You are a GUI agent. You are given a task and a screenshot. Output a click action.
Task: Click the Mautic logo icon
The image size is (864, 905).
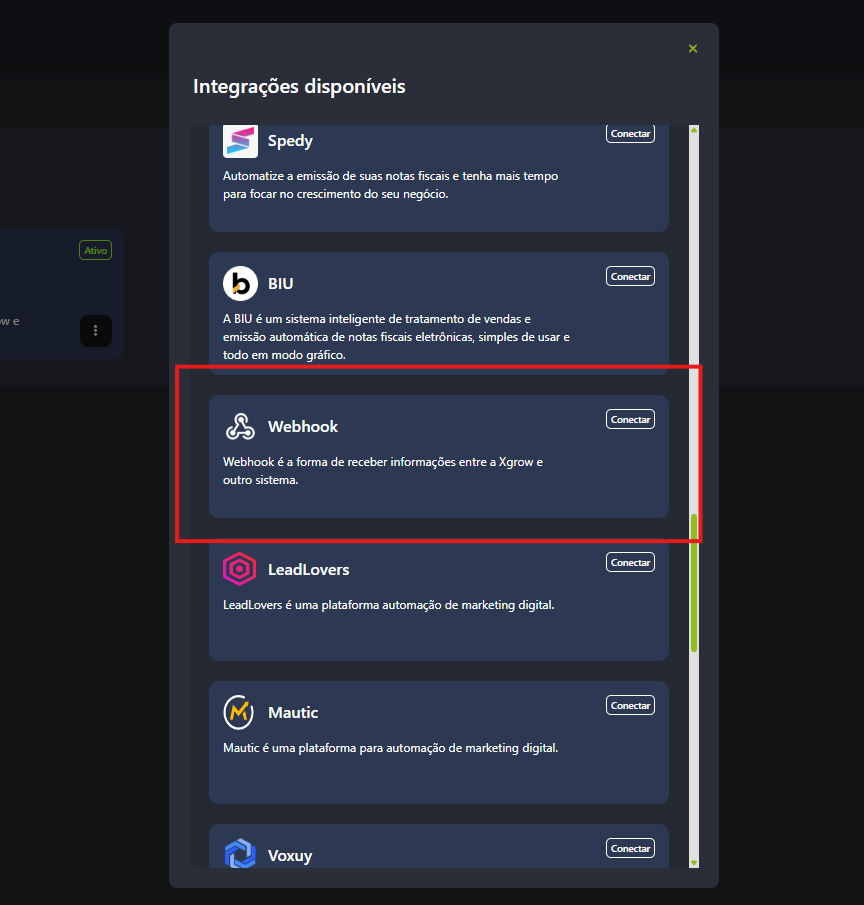click(238, 712)
